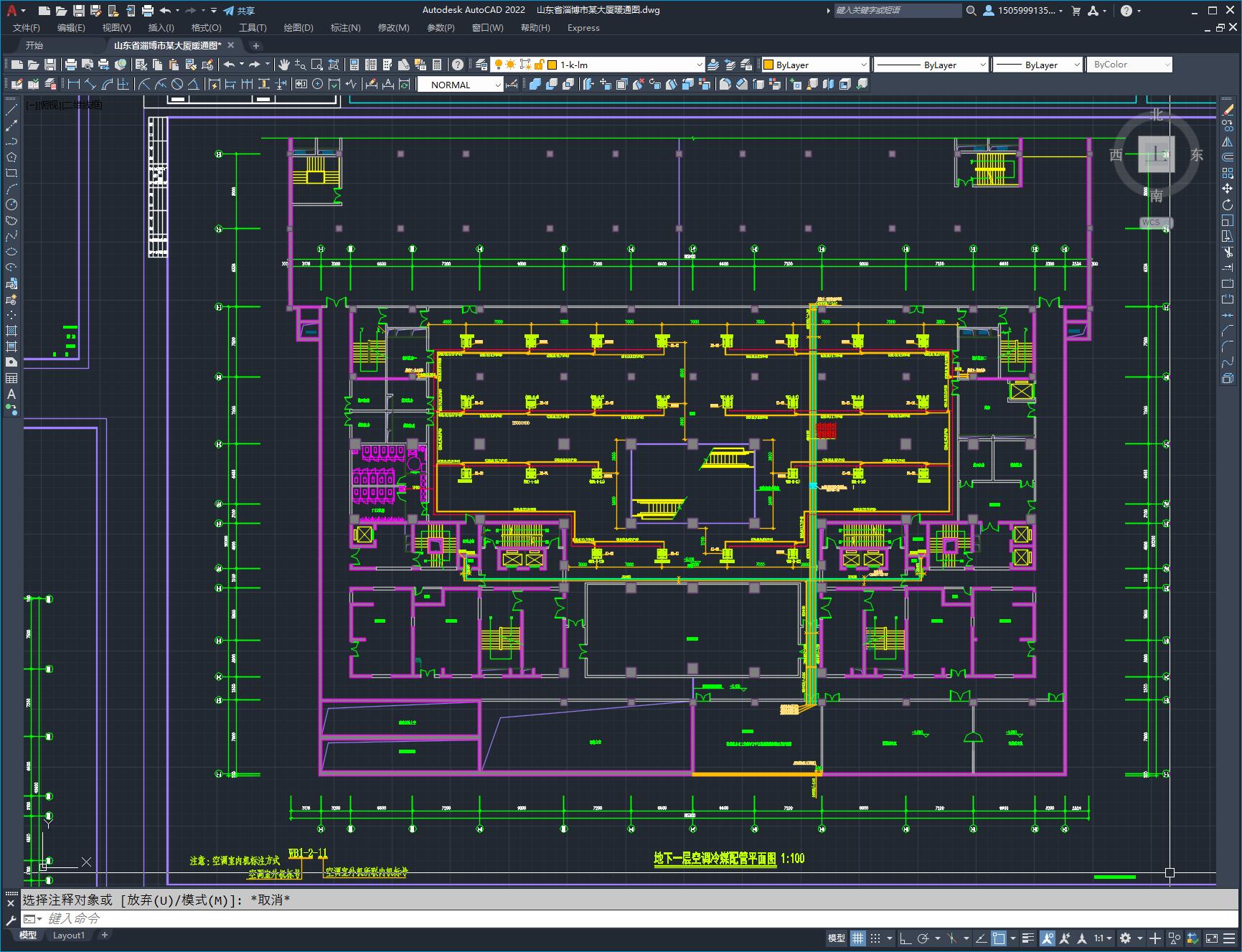Select the Table tool in draw toolbar

11,378
